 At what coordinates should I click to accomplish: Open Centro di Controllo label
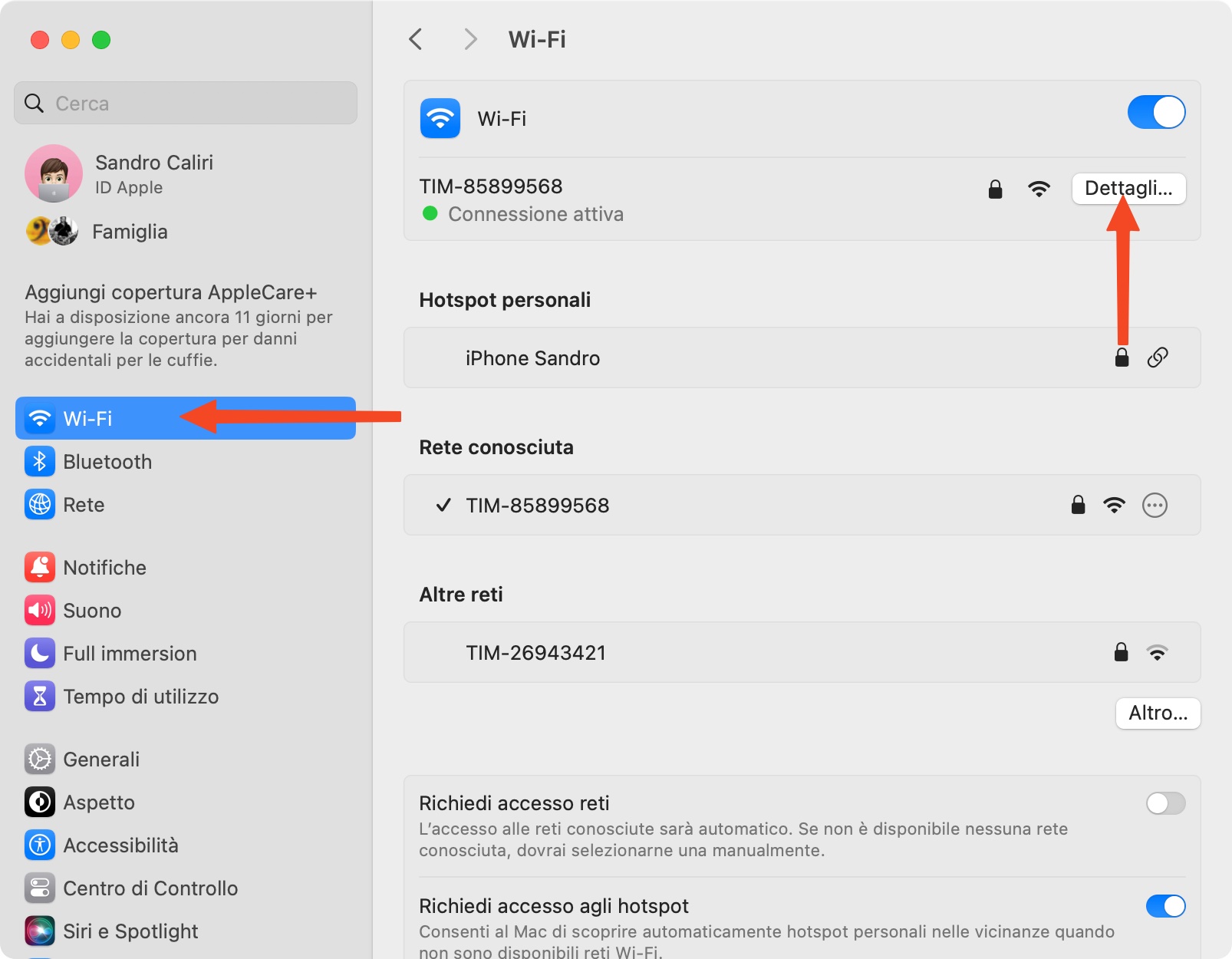(150, 888)
